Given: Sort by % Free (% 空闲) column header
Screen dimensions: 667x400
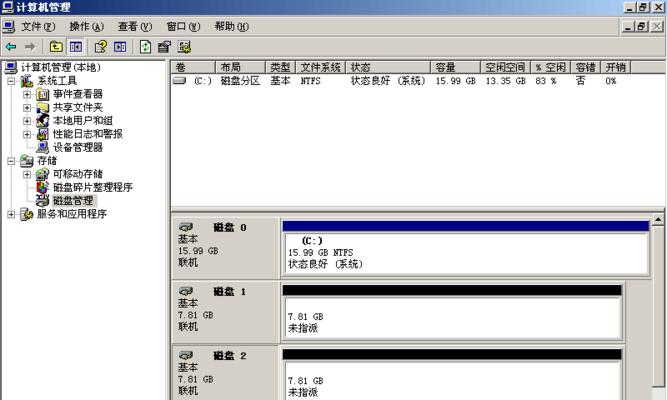Looking at the screenshot, I should pos(550,67).
